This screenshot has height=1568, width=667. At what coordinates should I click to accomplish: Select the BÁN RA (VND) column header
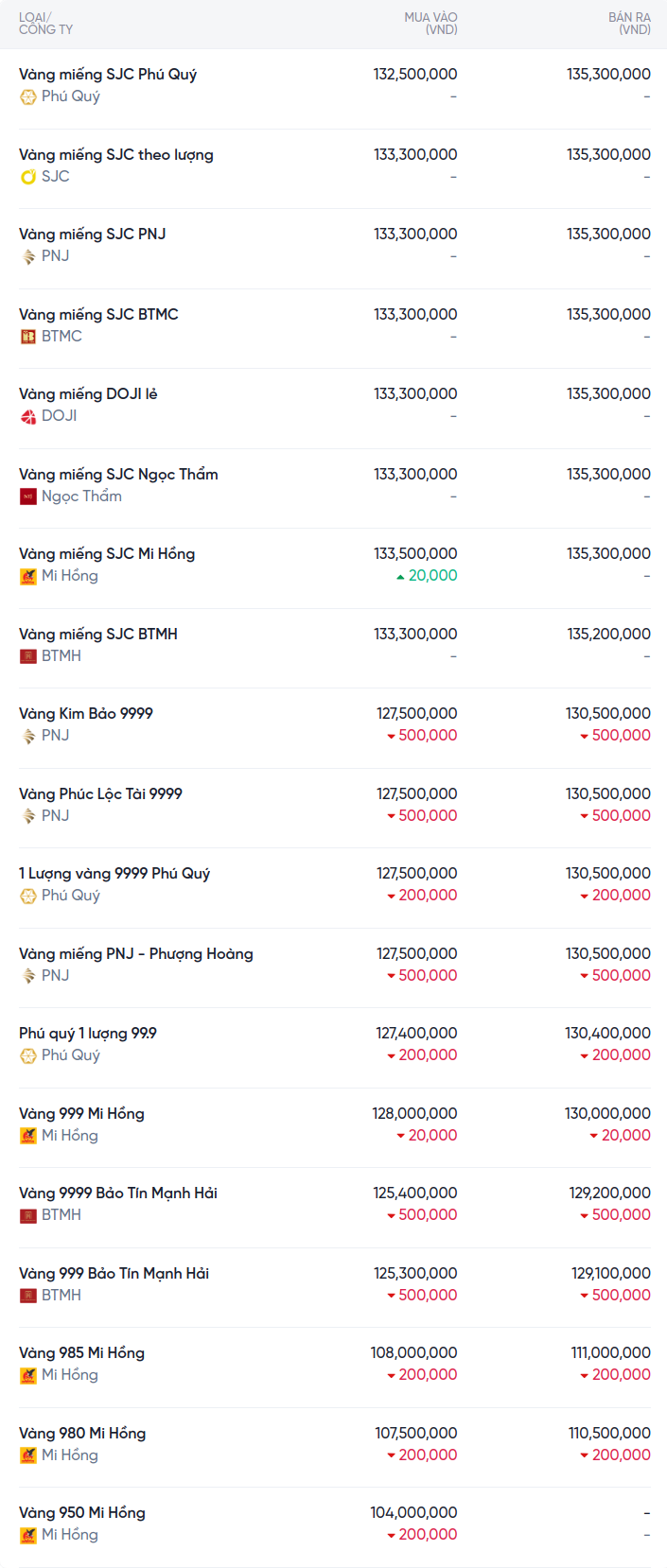[x=629, y=24]
